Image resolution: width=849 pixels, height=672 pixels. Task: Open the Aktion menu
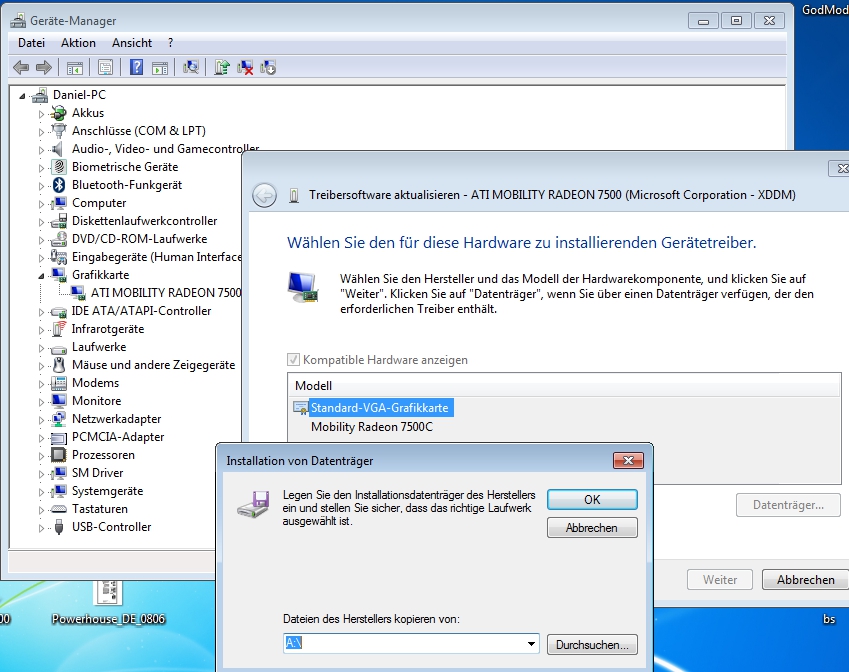(79, 43)
